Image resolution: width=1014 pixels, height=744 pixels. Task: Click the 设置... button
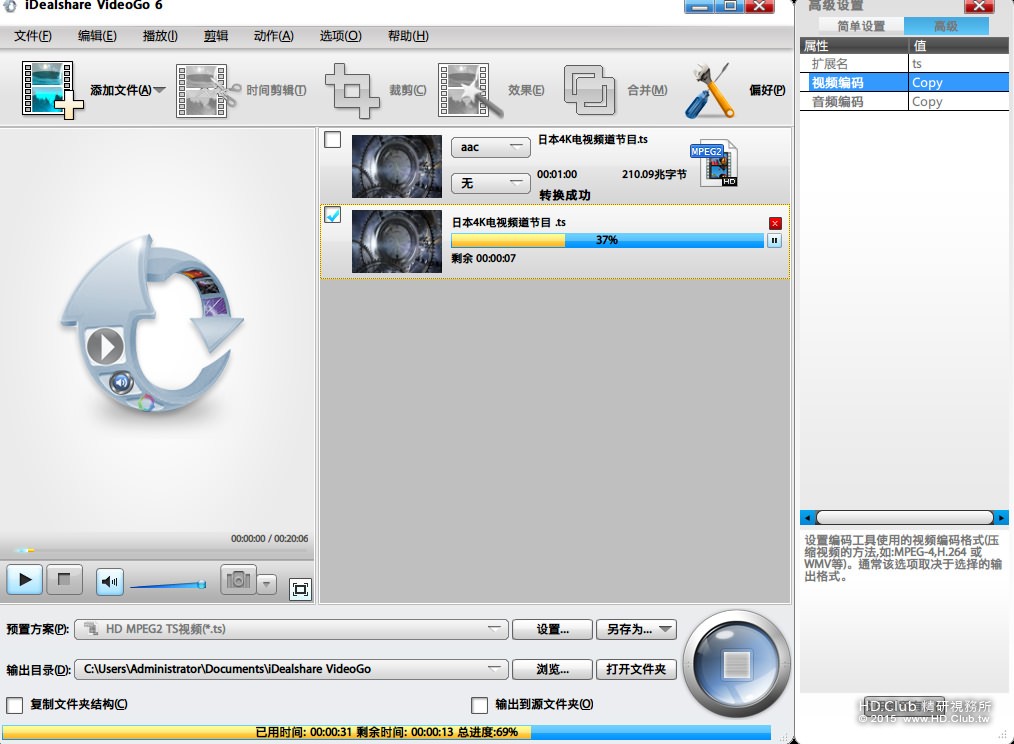pos(552,629)
